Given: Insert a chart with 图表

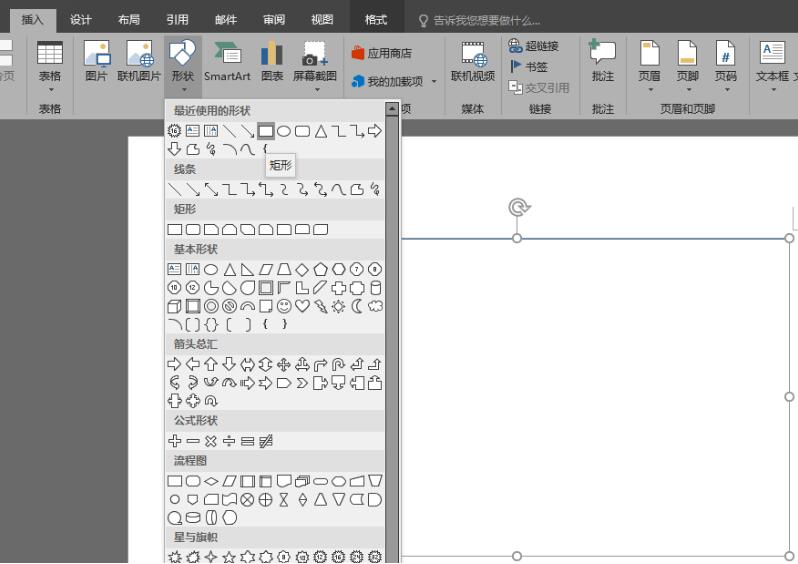Looking at the screenshot, I should (272, 60).
